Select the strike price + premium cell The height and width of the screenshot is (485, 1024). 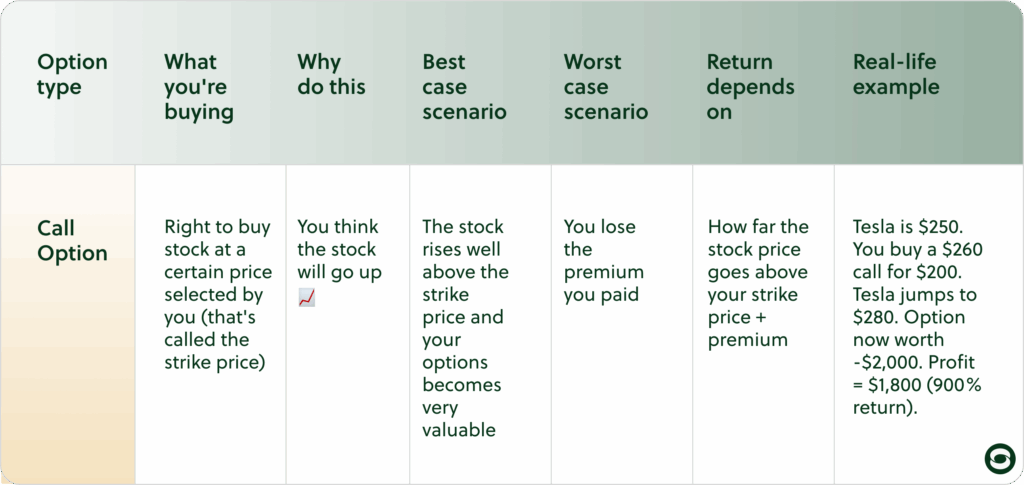(x=758, y=283)
